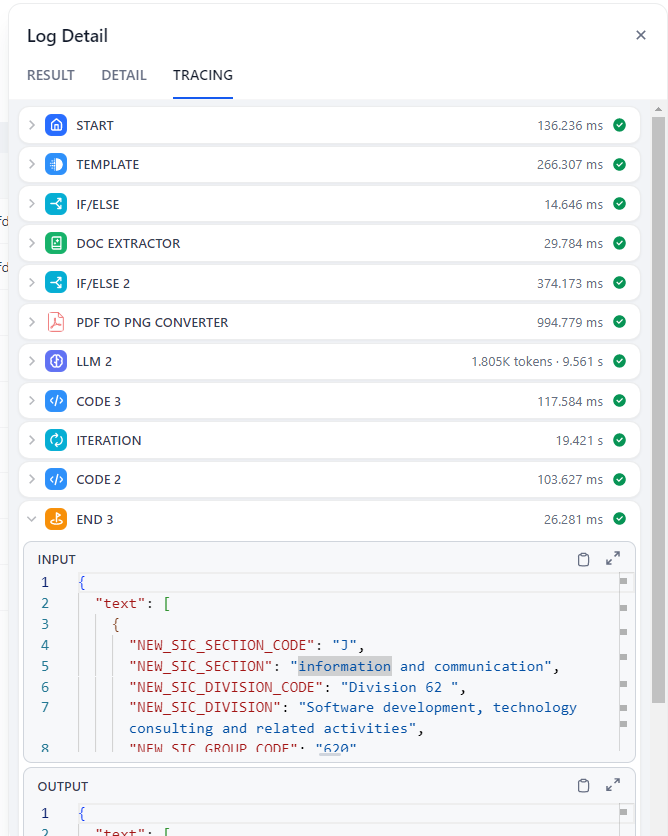Copy the INPUT JSON to clipboard
The height and width of the screenshot is (836, 668).
tap(584, 559)
